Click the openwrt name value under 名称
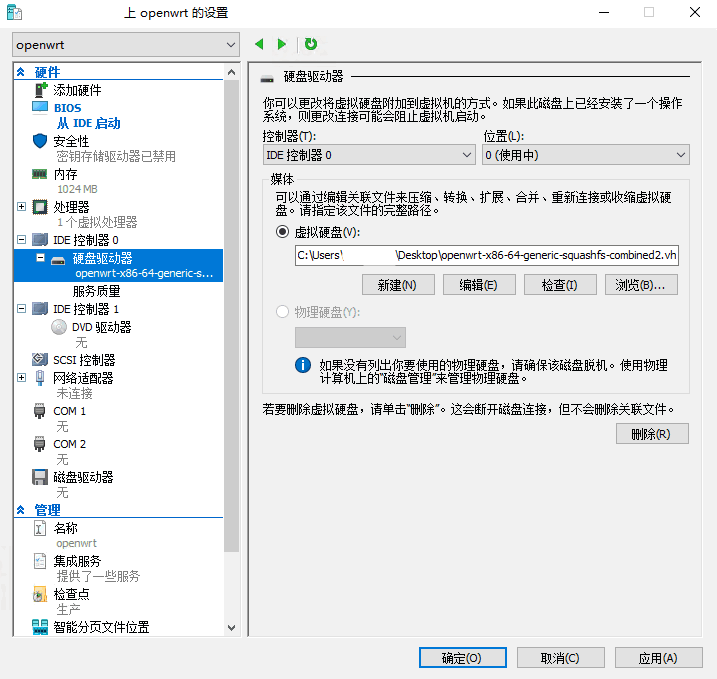The height and width of the screenshot is (679, 717). 76,543
